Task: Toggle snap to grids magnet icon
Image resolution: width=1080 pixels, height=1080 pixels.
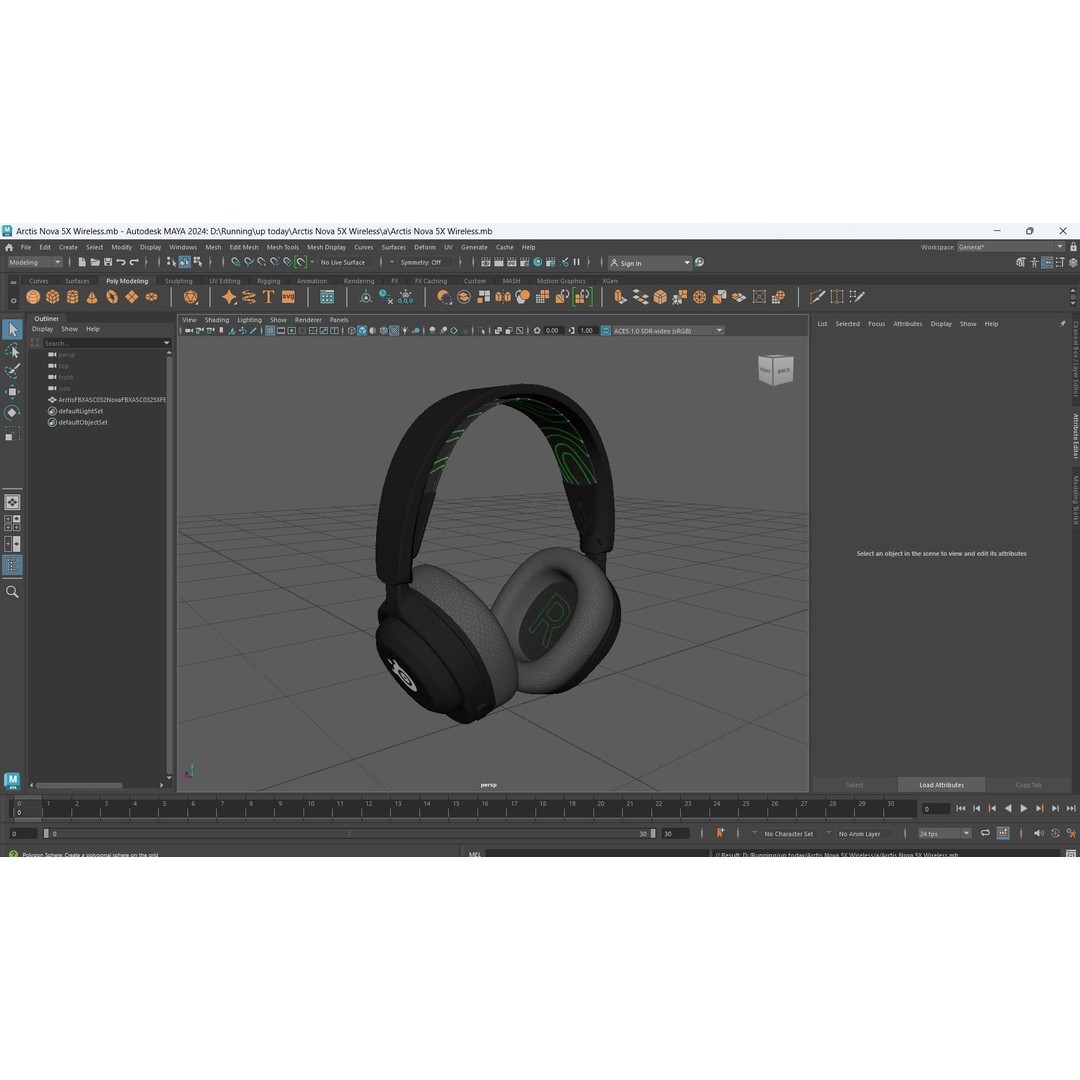Action: pyautogui.click(x=236, y=262)
